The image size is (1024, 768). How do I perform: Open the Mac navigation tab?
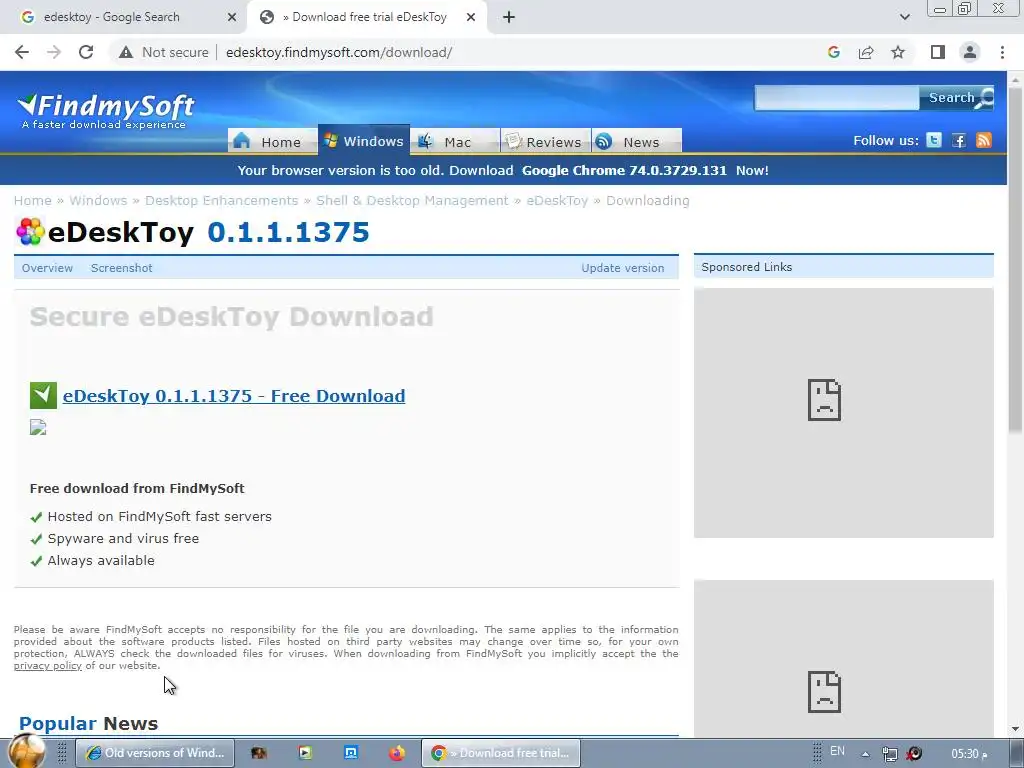(x=455, y=141)
